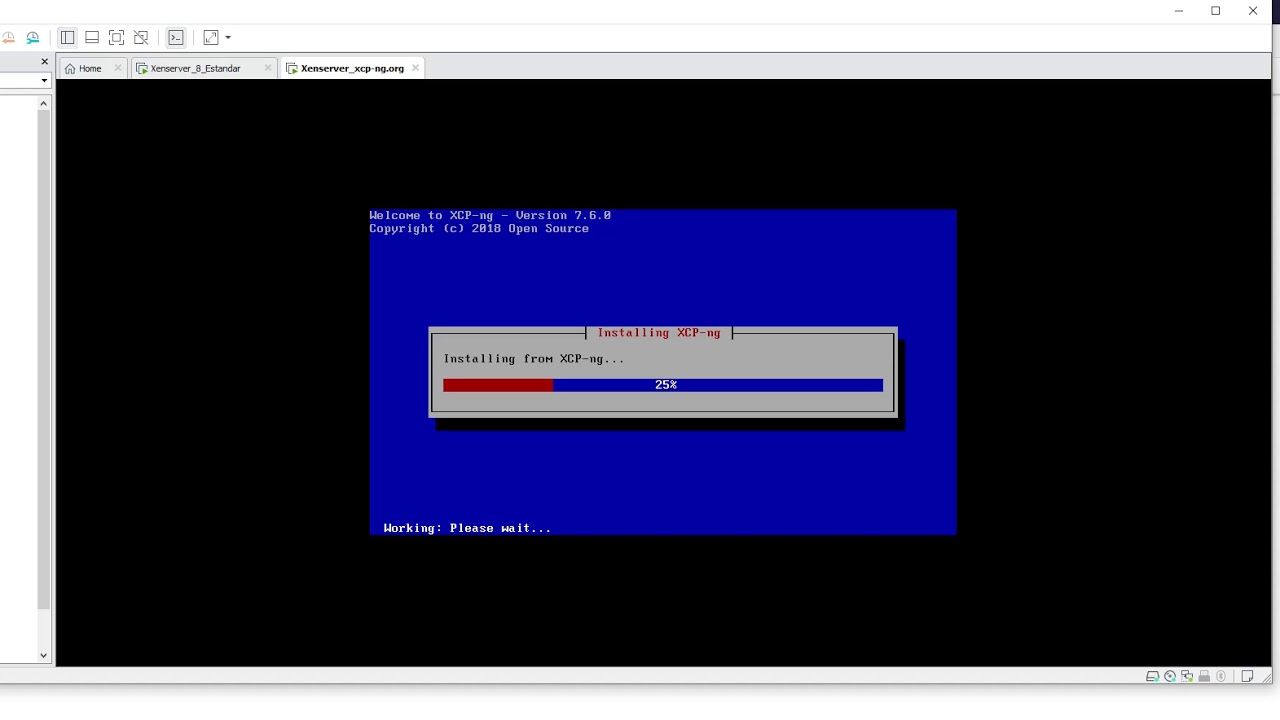
Task: Click the USB controller status icon
Action: [1204, 676]
